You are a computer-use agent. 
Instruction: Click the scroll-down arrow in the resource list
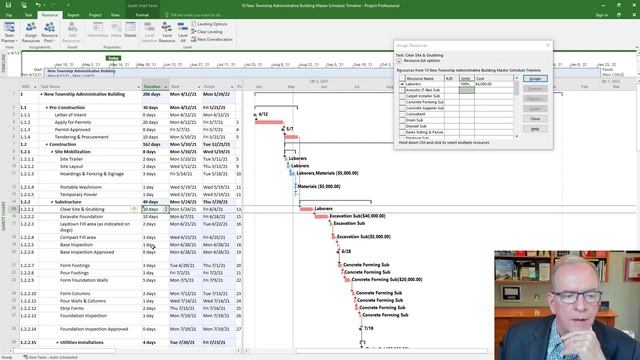point(516,136)
